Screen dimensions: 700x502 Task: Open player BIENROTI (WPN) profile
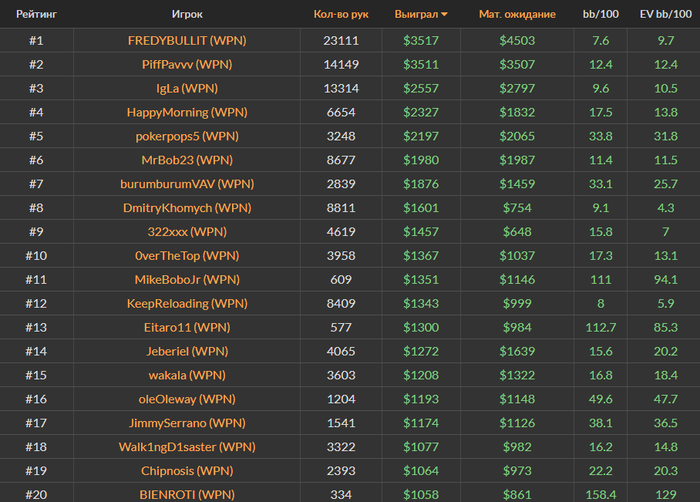tap(187, 495)
